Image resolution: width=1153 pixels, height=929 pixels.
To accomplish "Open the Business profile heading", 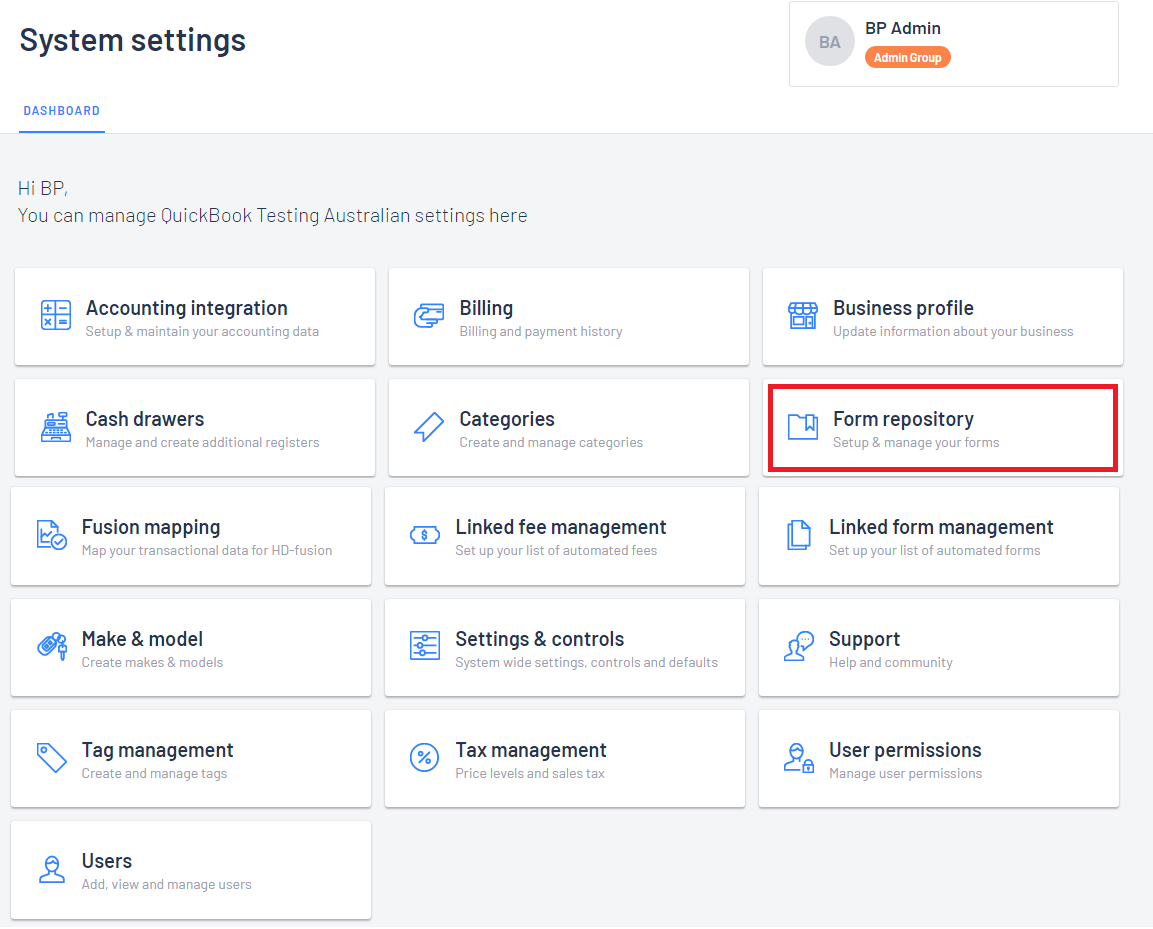I will pyautogui.click(x=903, y=308).
